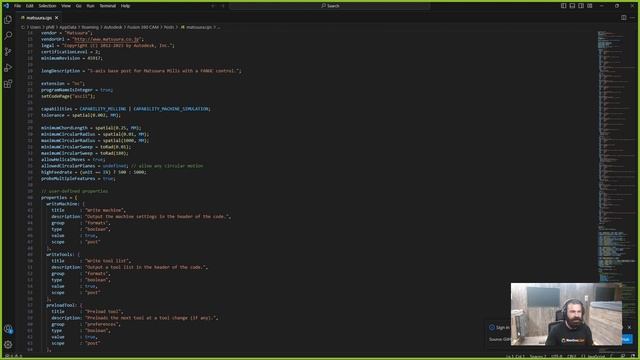Close the sign-in notification popup
Screen dimensions: 640x360
[629, 327]
